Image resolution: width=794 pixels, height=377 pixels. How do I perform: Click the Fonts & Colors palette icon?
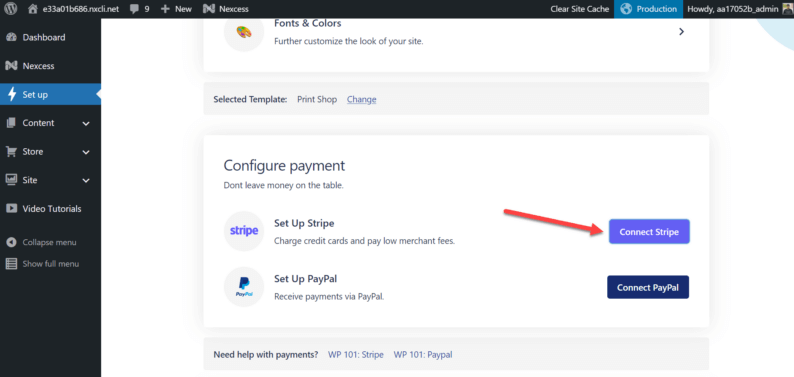pos(244,31)
